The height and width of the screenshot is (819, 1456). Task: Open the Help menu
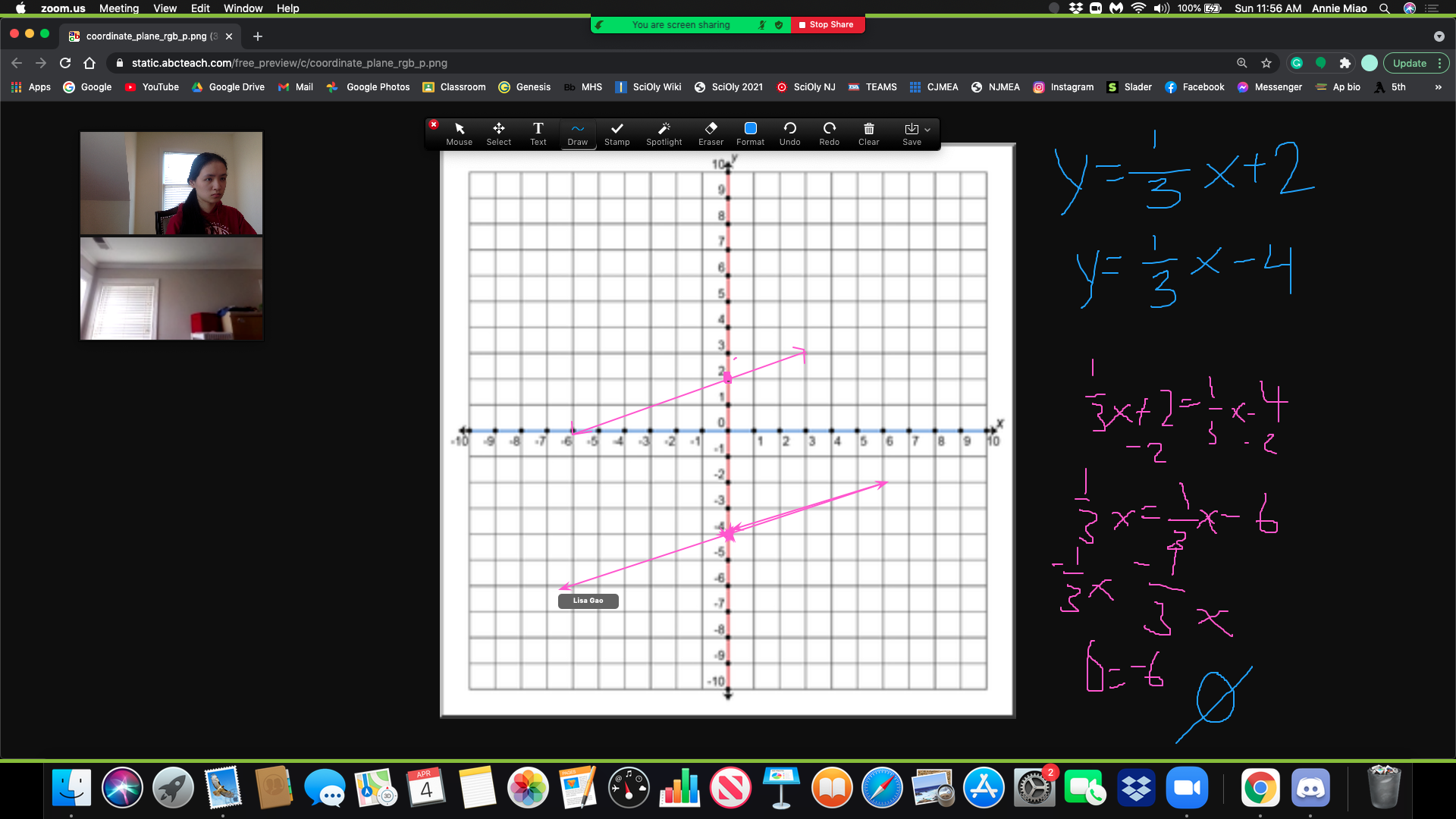tap(287, 8)
